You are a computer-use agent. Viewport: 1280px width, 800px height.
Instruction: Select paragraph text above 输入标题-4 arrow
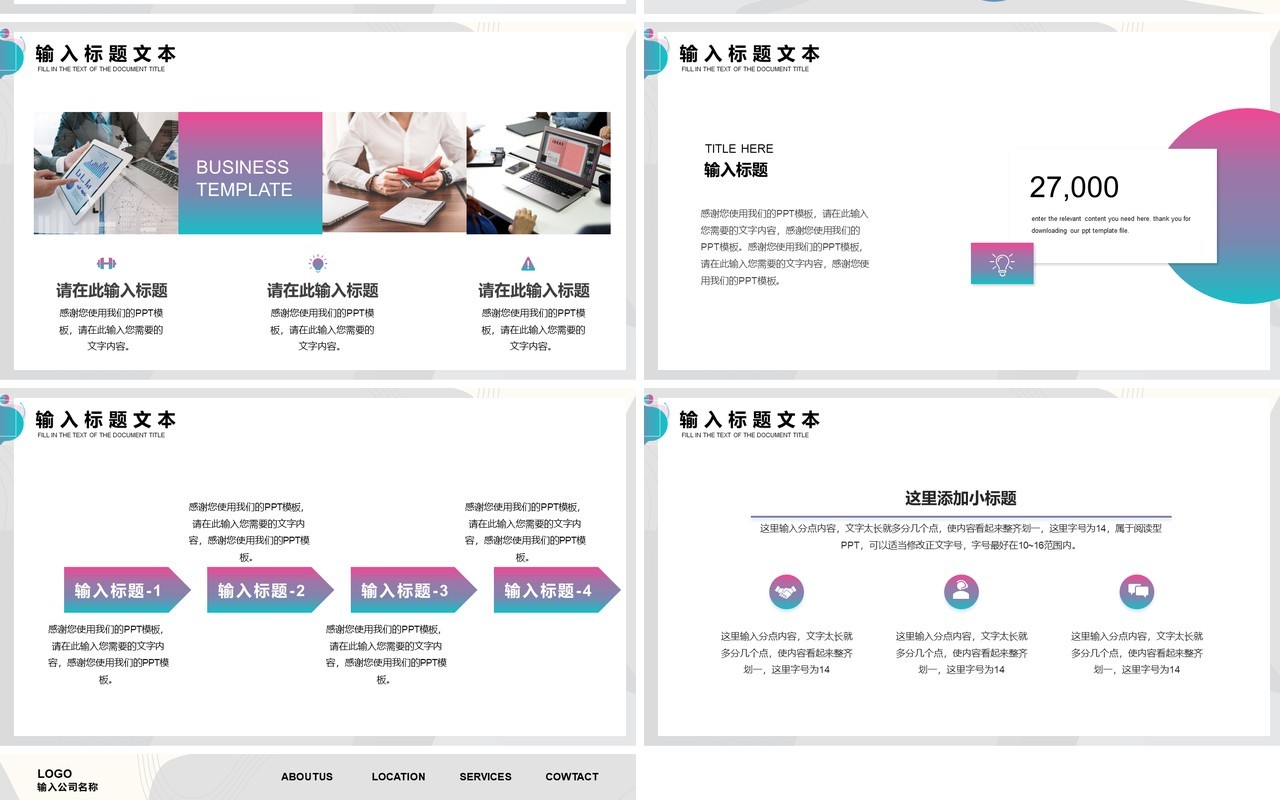pos(524,532)
